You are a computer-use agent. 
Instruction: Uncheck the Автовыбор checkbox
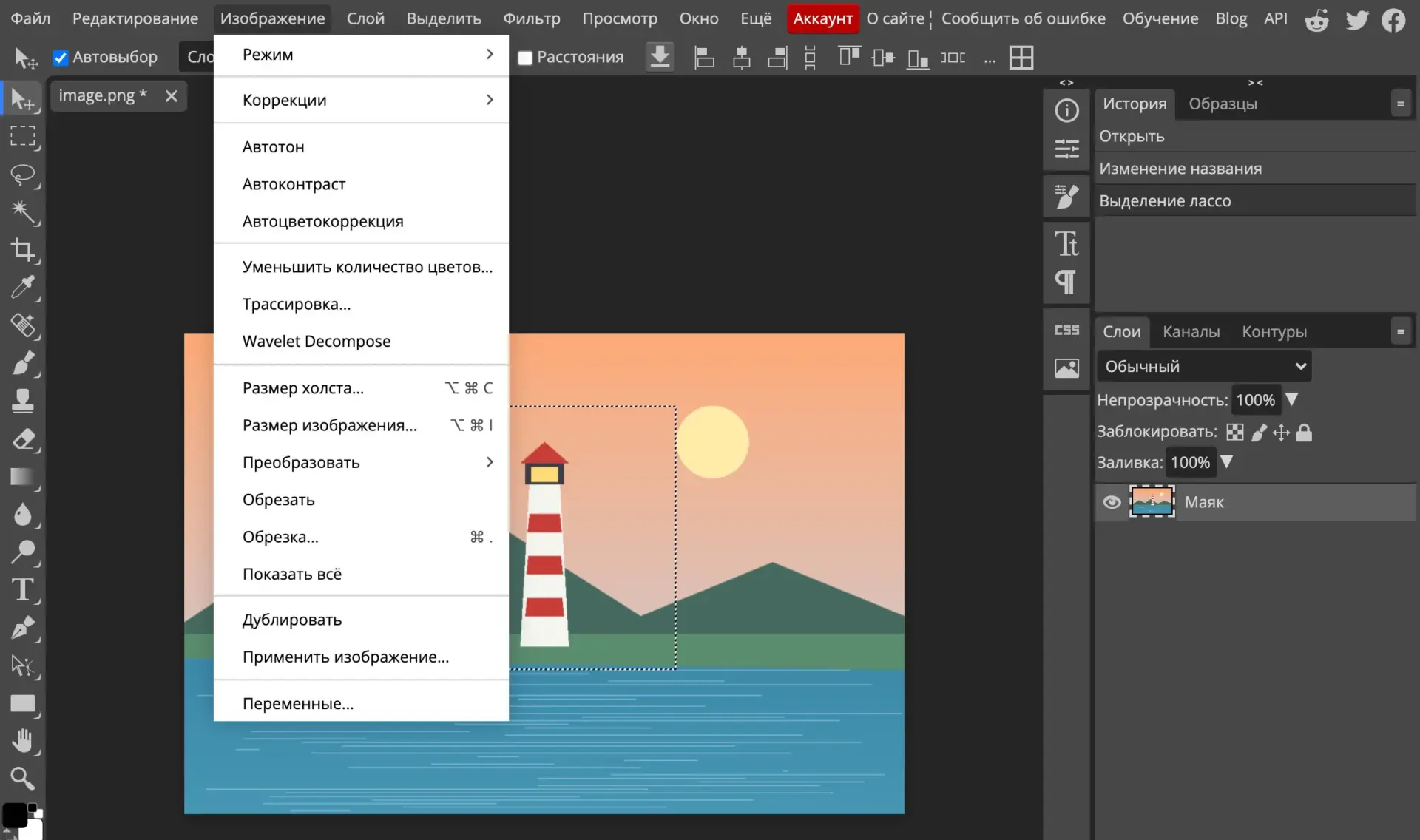coord(61,58)
